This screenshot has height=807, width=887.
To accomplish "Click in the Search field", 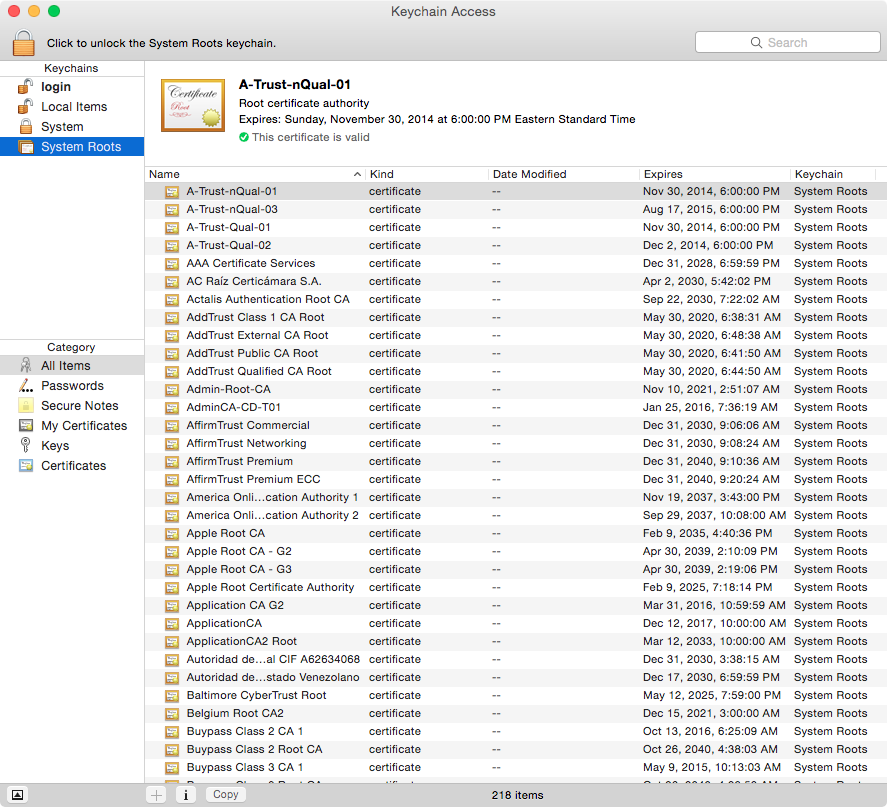I will click(787, 42).
